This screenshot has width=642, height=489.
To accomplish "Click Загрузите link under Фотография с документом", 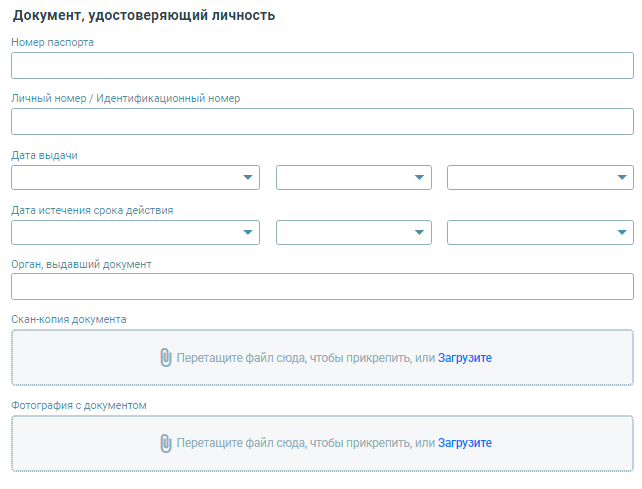I will (x=465, y=443).
